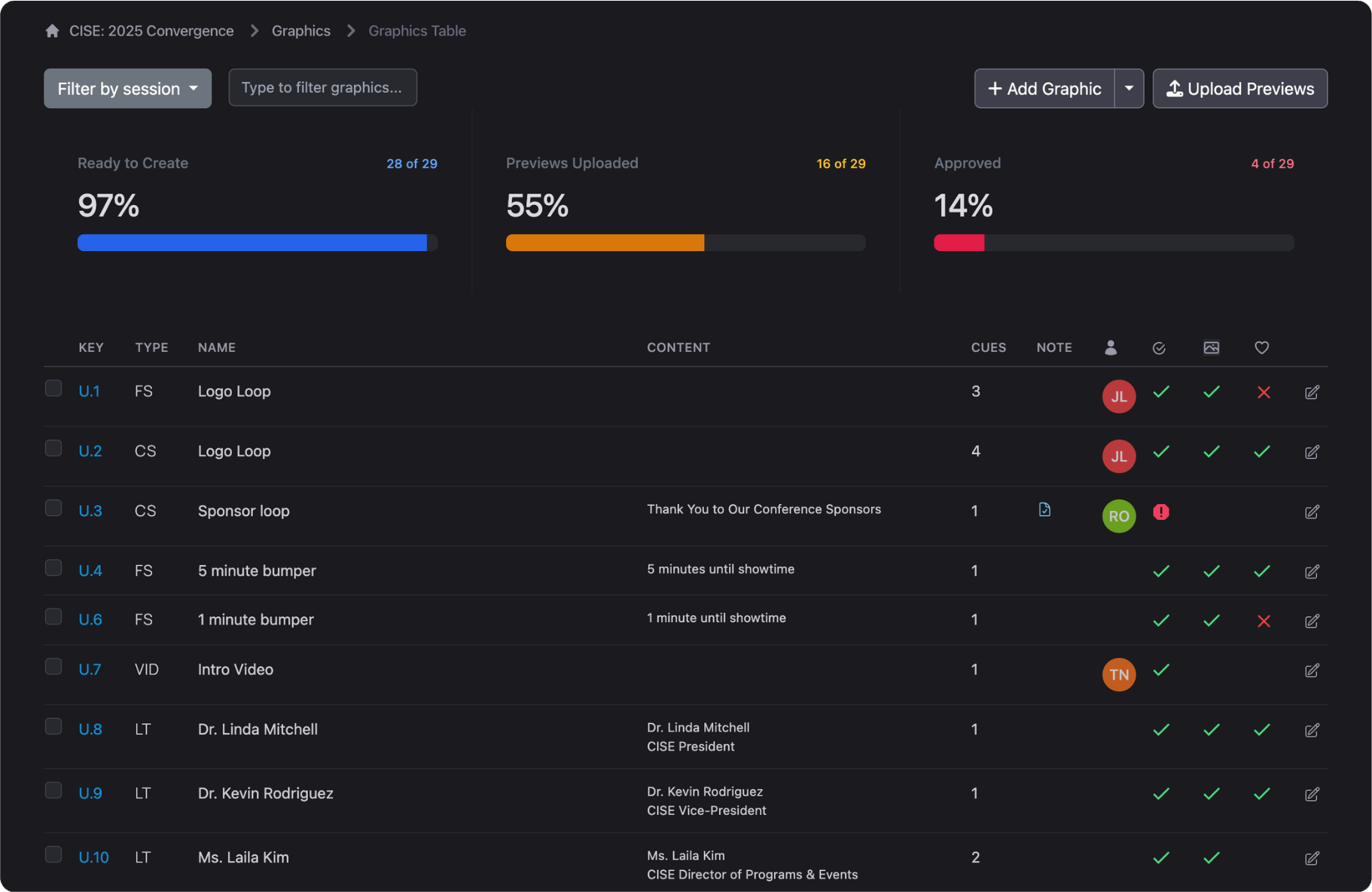Image resolution: width=1372 pixels, height=892 pixels.
Task: Select checkbox for U.7 Intro Video
Action: point(53,666)
